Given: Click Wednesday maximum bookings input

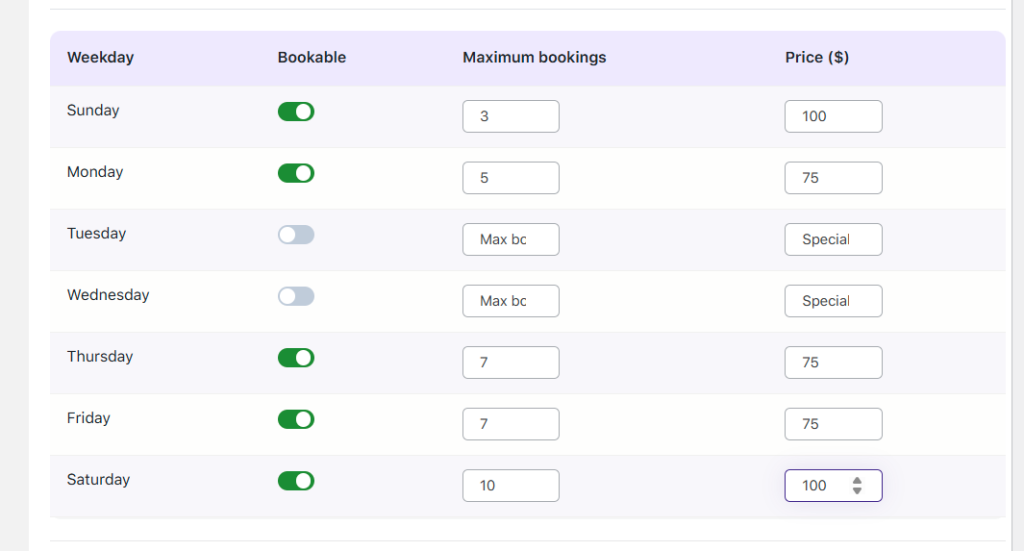Looking at the screenshot, I should point(510,301).
